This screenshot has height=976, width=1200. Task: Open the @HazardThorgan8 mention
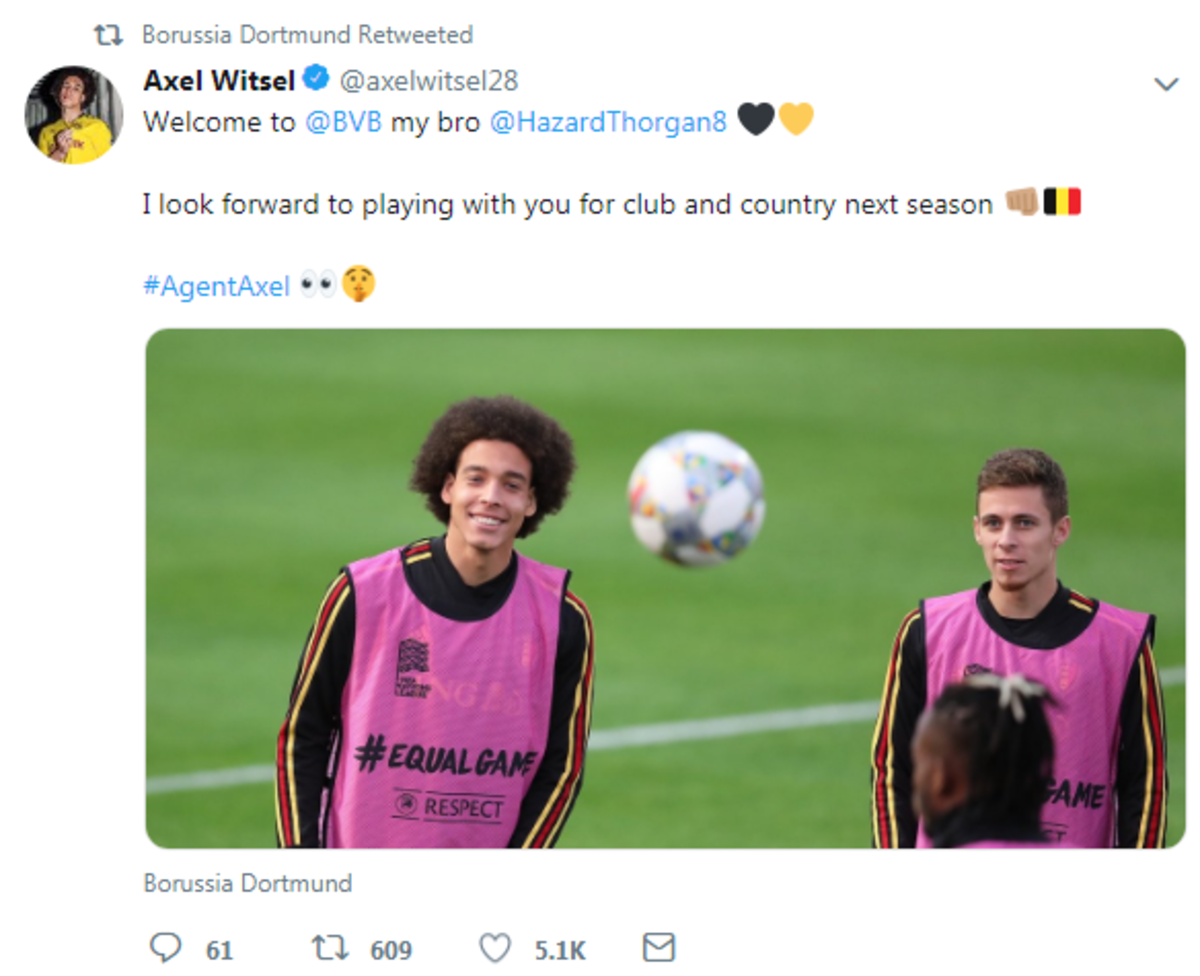[608, 122]
